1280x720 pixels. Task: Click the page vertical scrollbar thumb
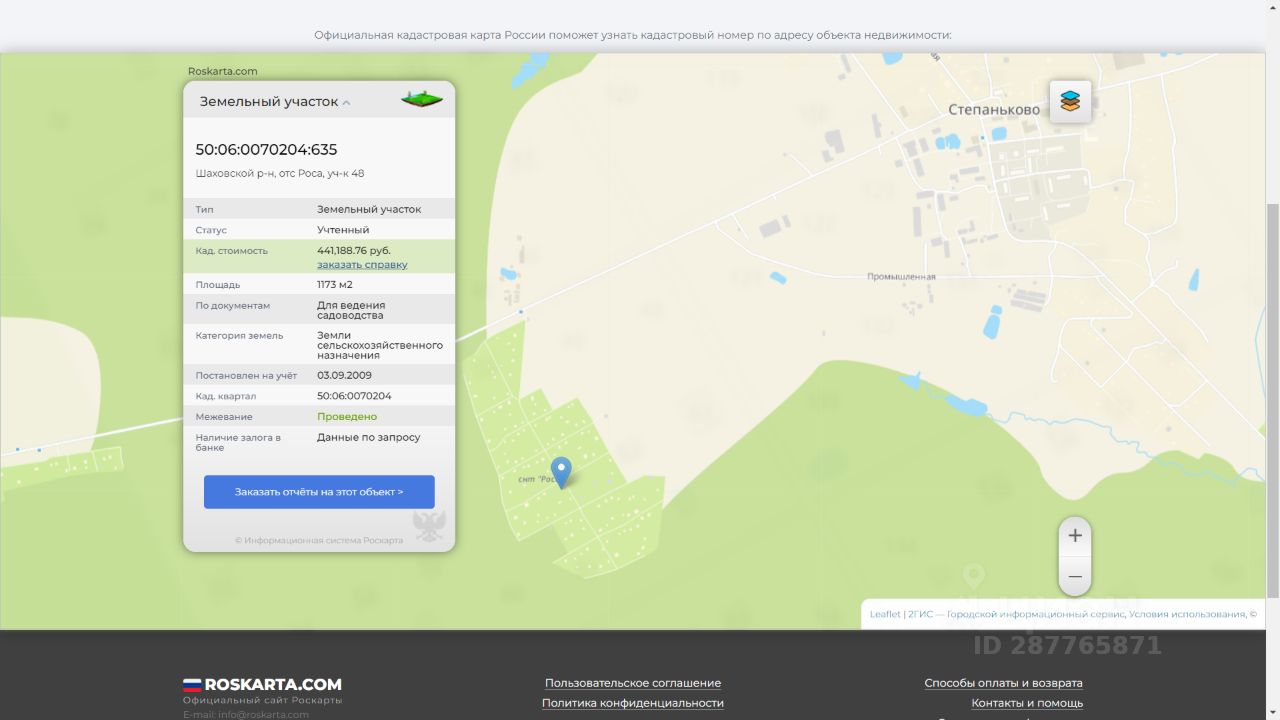(x=1273, y=400)
